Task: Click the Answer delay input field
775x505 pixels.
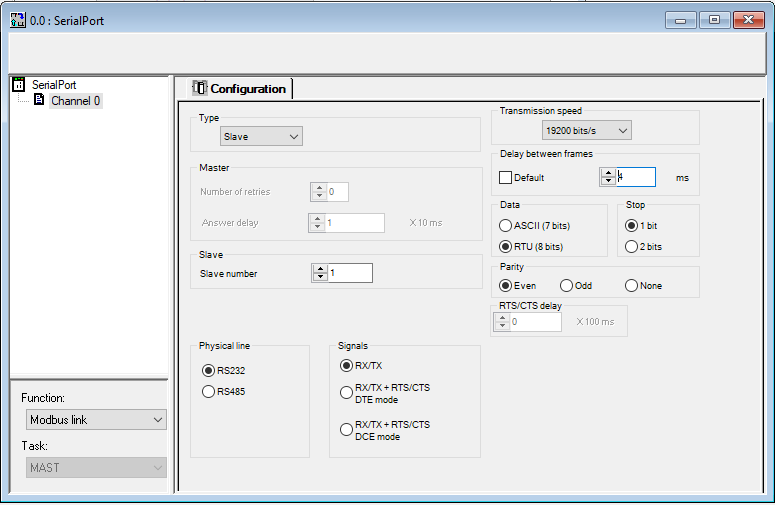Action: (355, 223)
